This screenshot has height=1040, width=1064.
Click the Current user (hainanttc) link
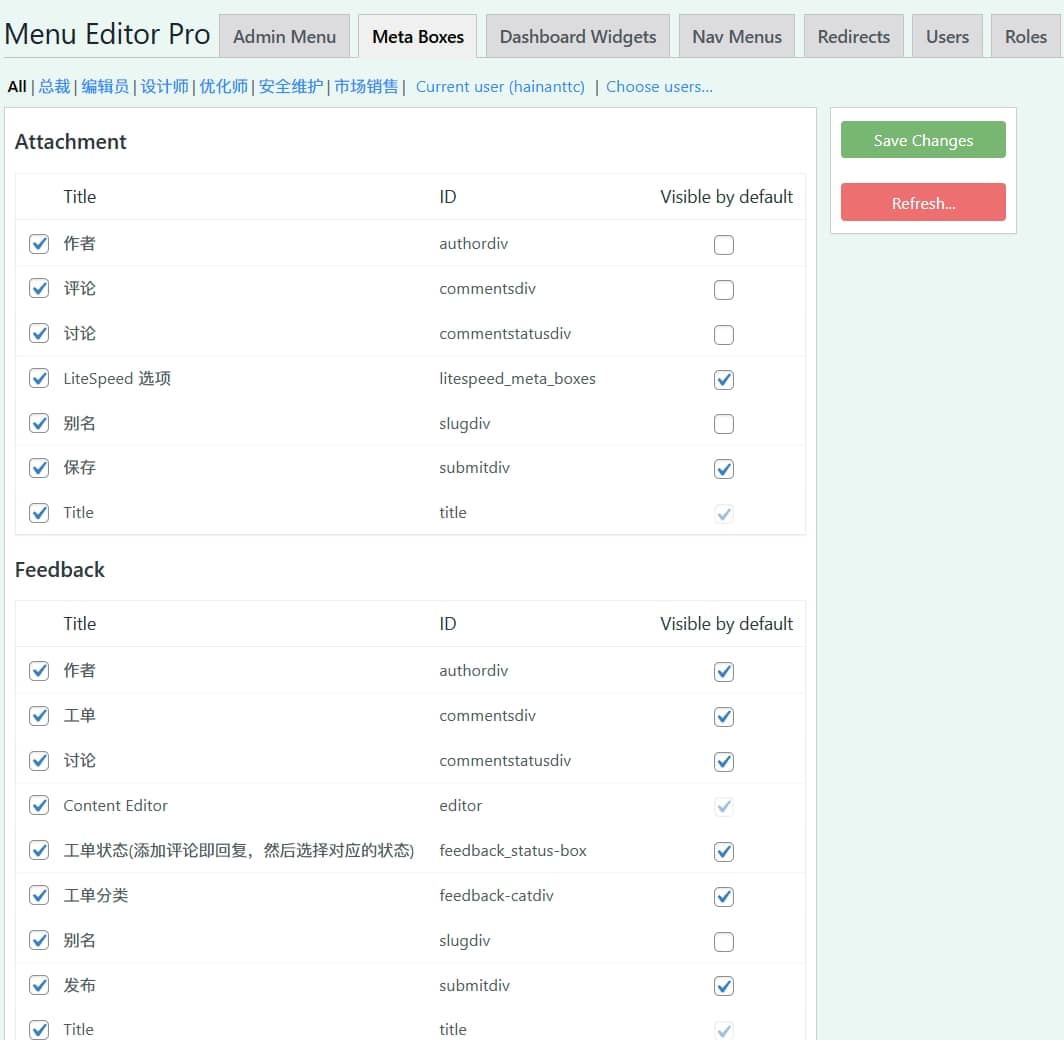[x=500, y=87]
